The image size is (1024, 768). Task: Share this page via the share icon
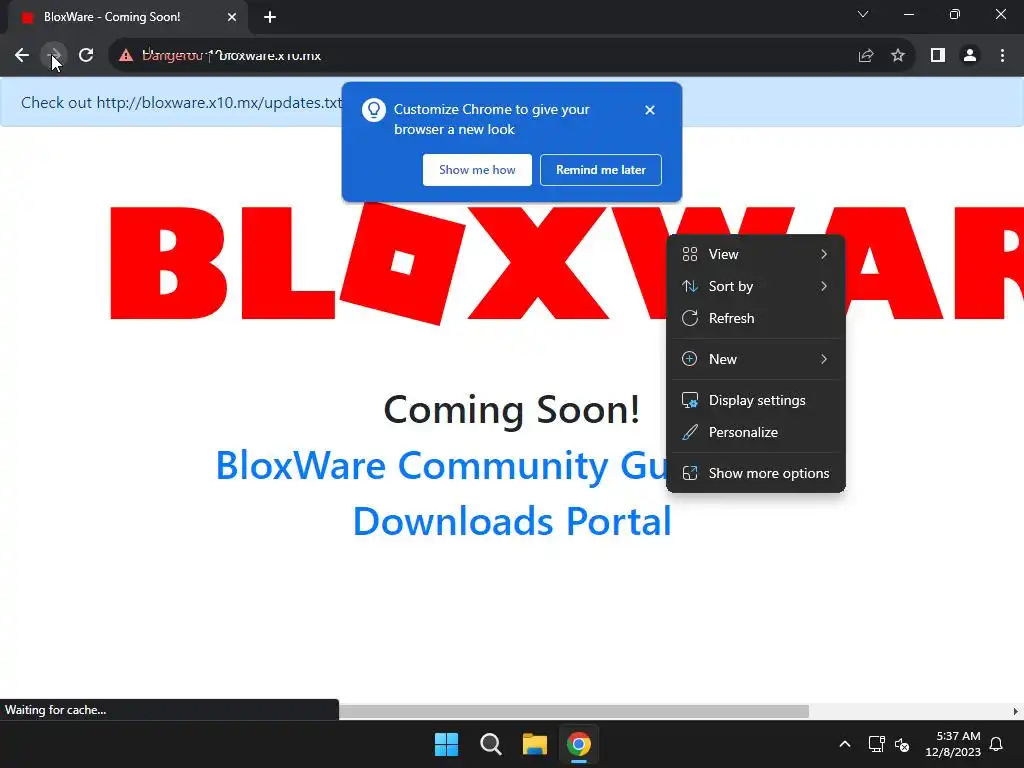[866, 56]
